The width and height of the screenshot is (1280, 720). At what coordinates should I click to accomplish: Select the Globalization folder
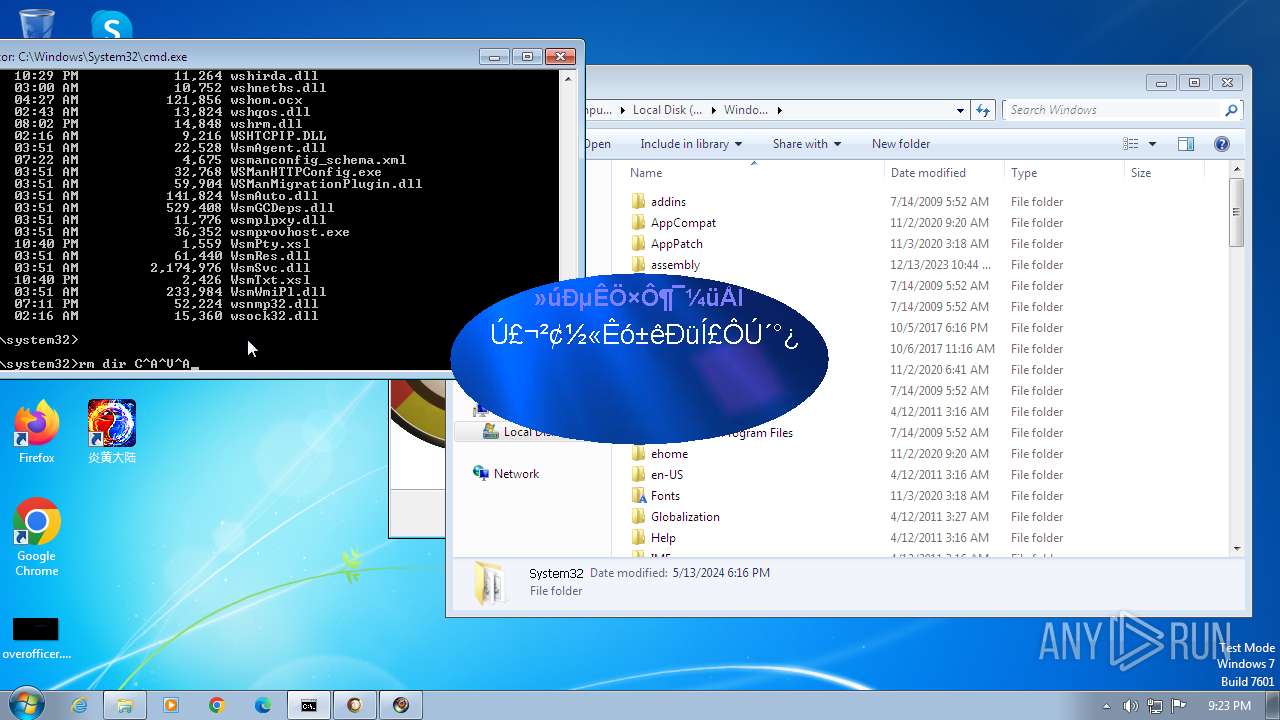(685, 517)
